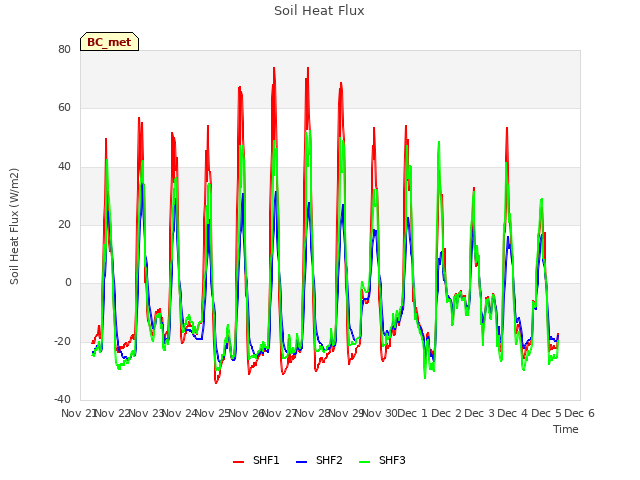
Task: Click the Soil Heat Flux (W/m2) axis label
Action: pyautogui.click(x=14, y=226)
